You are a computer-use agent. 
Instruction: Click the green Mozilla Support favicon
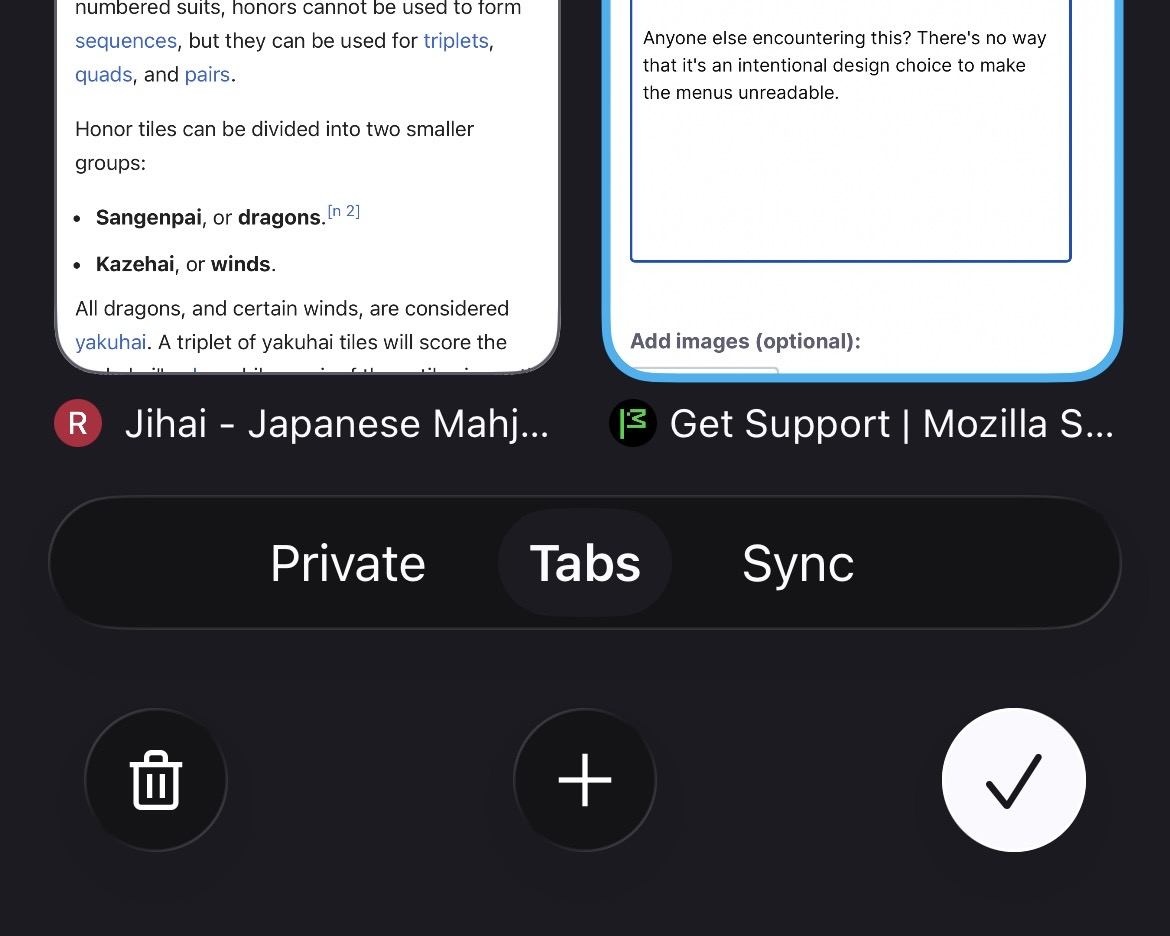pos(633,423)
